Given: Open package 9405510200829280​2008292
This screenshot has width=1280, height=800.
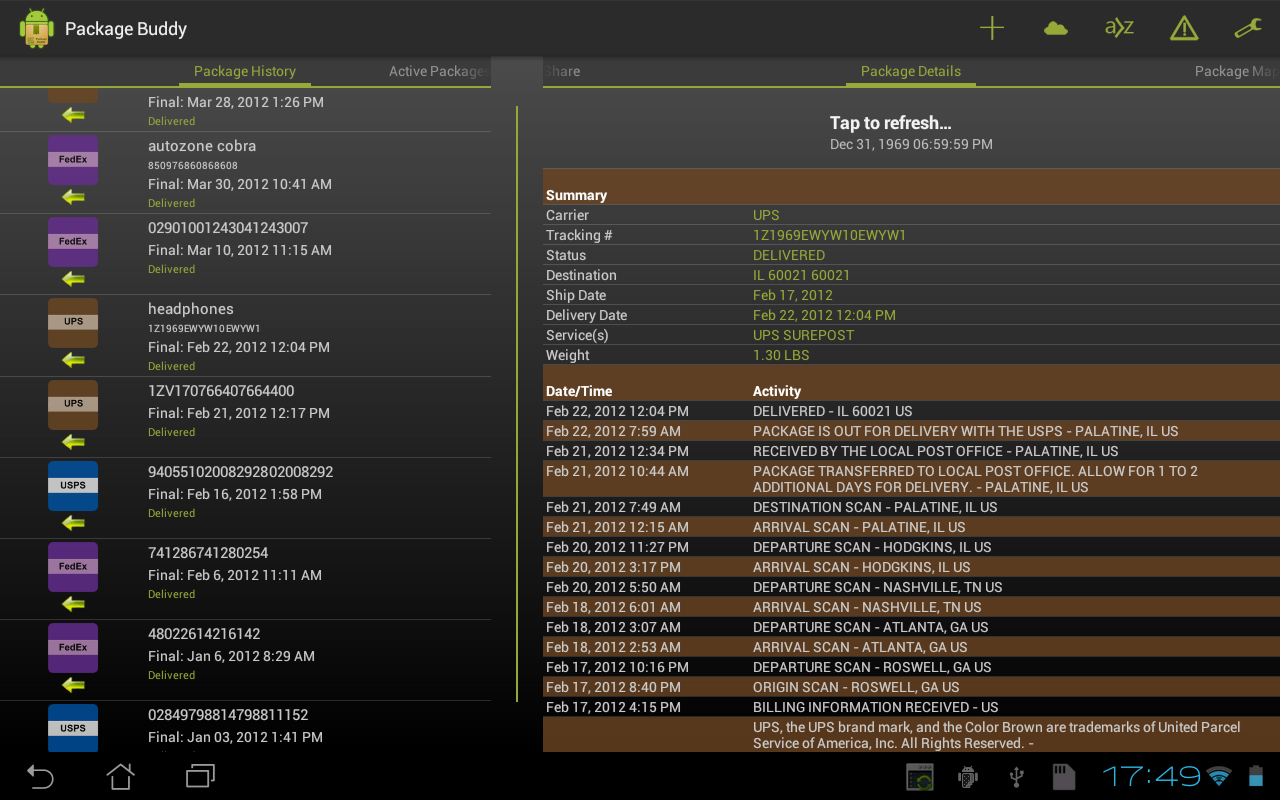Looking at the screenshot, I should [x=245, y=499].
